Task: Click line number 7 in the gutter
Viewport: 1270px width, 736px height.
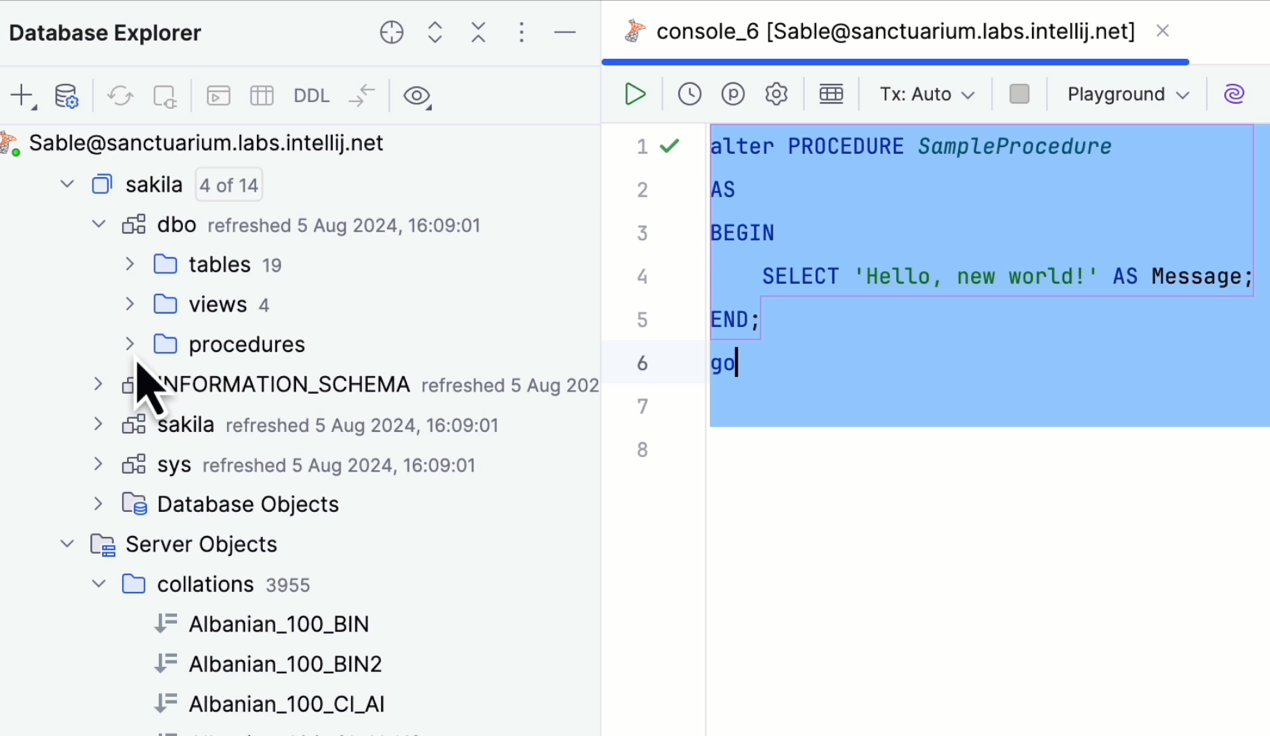Action: (x=642, y=406)
